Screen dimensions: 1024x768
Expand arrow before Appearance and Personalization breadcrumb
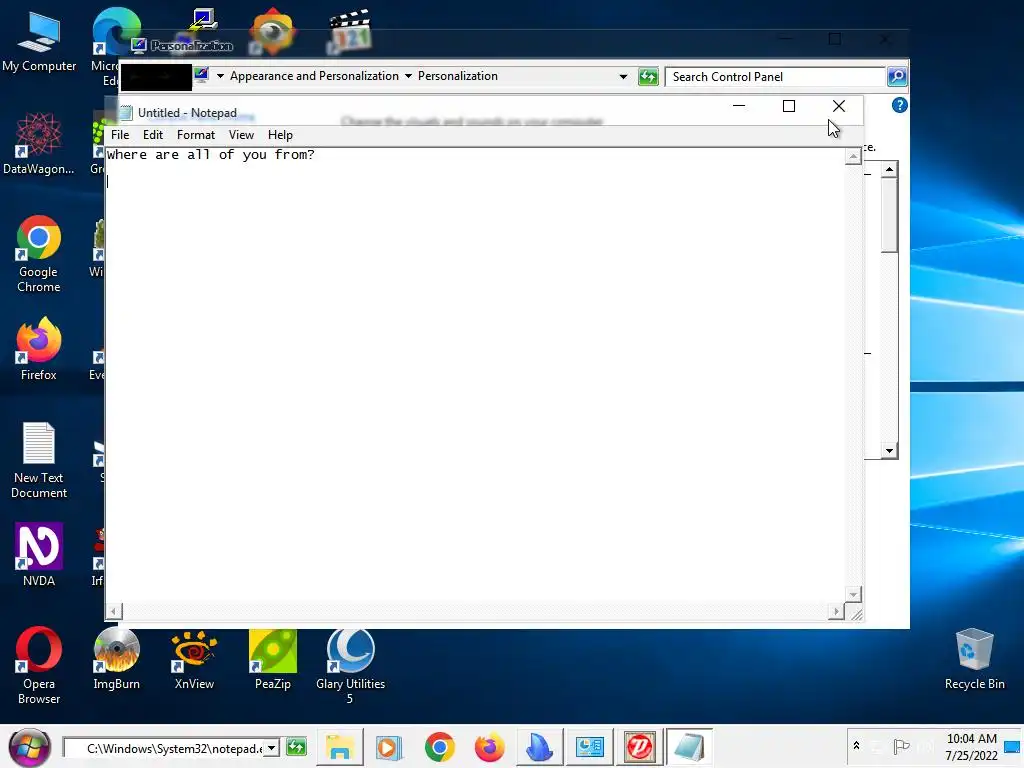click(x=220, y=76)
